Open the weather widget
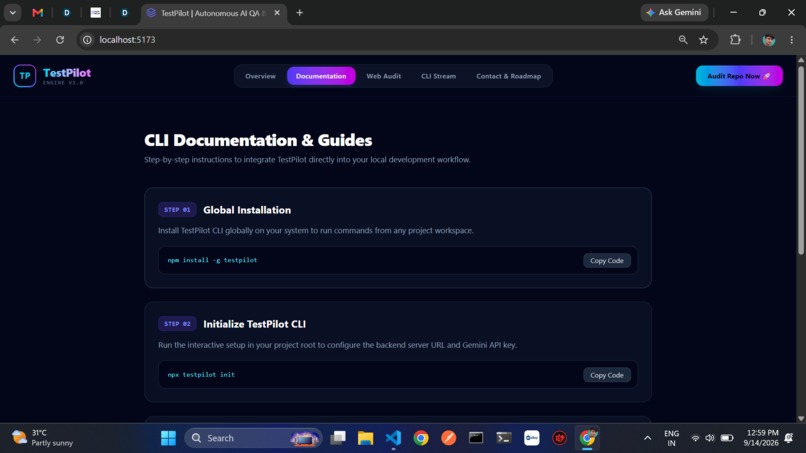The width and height of the screenshot is (806, 453). (43, 438)
